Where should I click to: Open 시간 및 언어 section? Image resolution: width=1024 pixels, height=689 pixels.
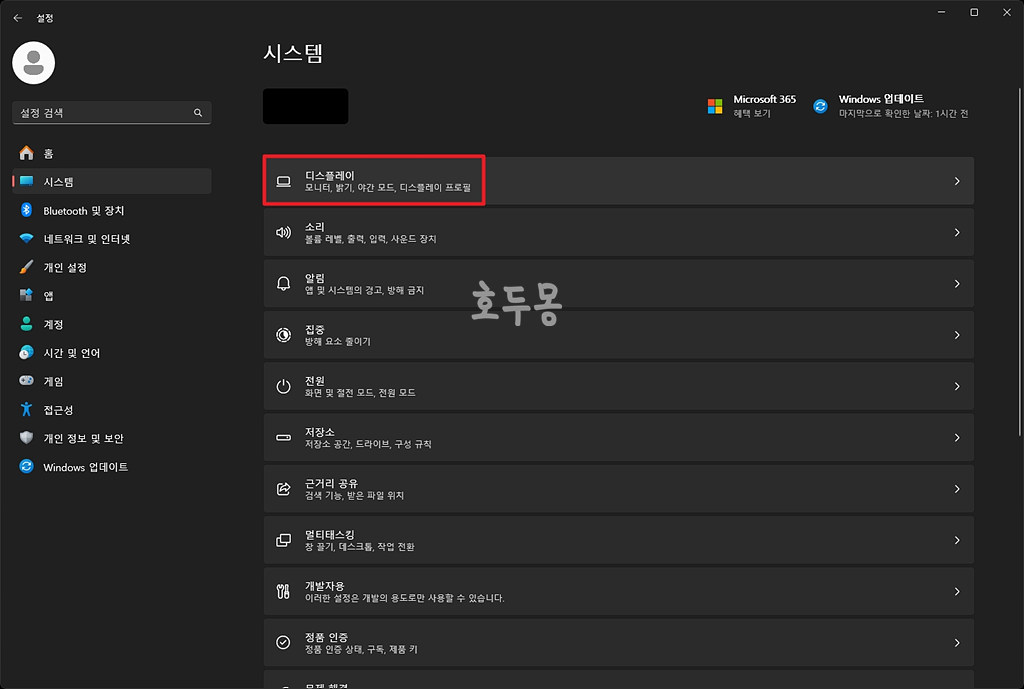(112, 353)
